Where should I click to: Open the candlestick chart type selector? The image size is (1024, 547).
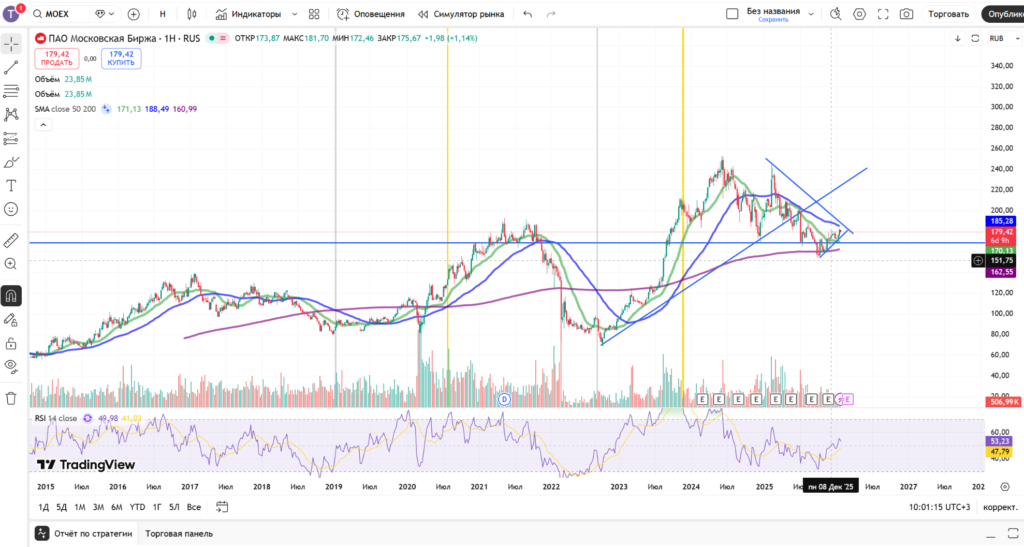pos(192,14)
